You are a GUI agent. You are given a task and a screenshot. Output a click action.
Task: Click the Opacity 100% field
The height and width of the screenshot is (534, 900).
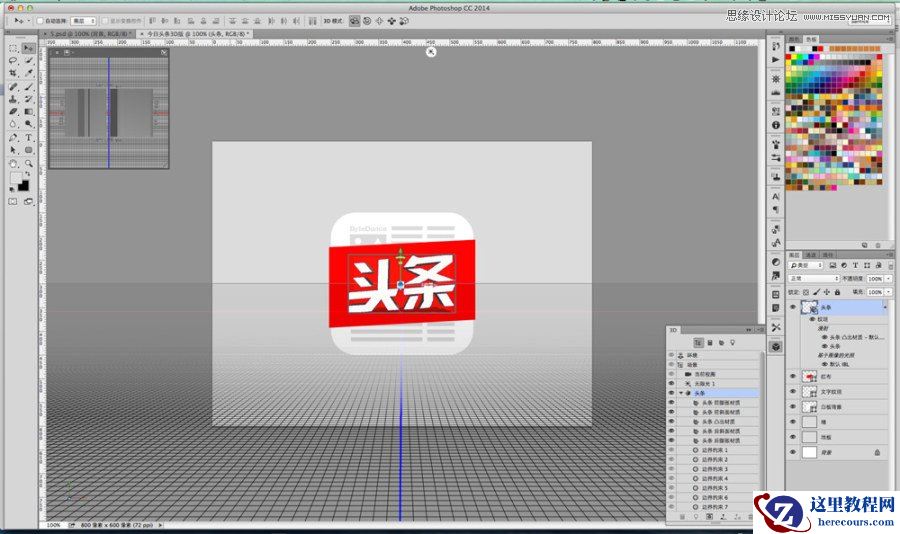point(875,278)
